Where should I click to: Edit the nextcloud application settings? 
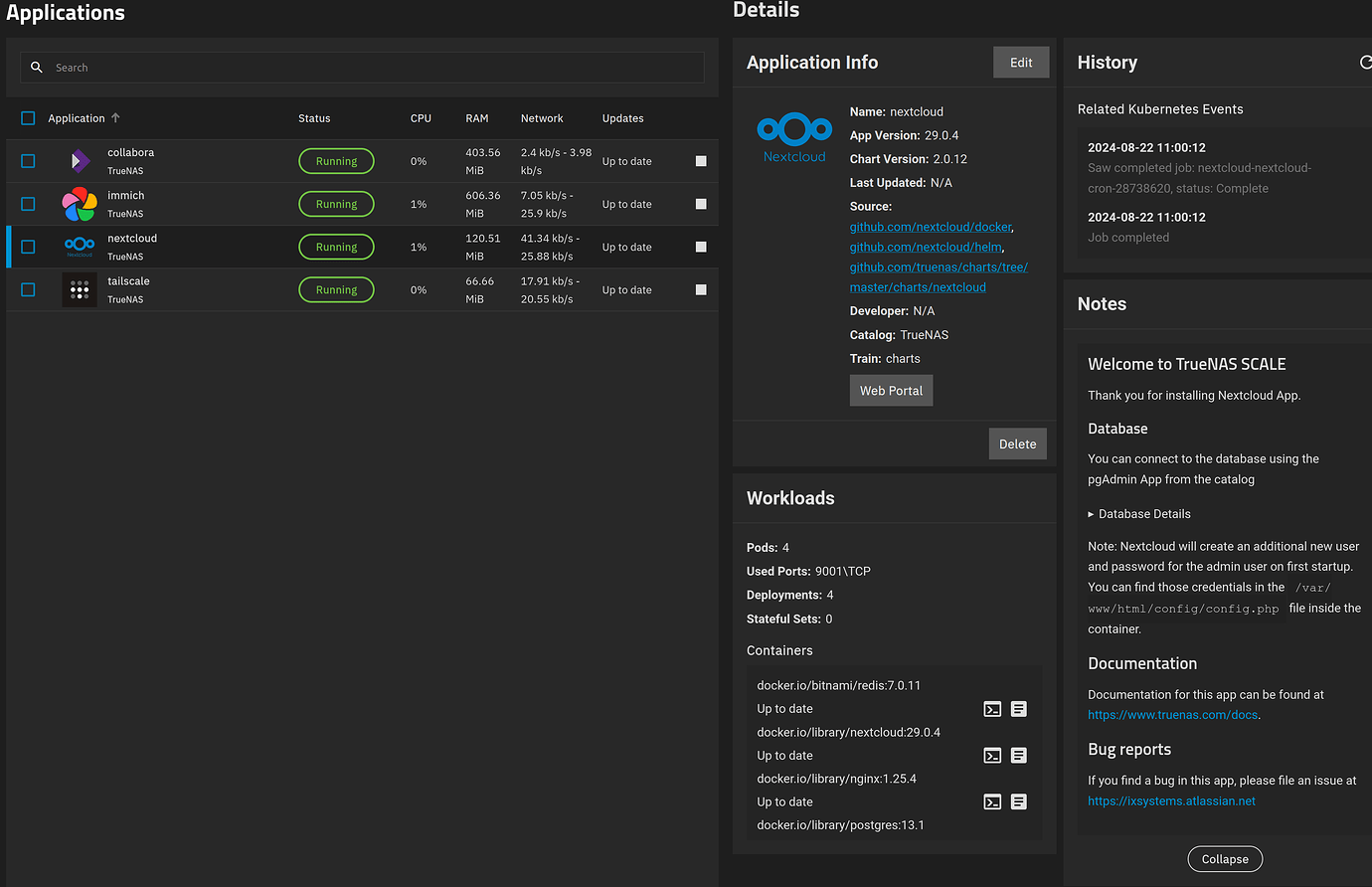1021,62
